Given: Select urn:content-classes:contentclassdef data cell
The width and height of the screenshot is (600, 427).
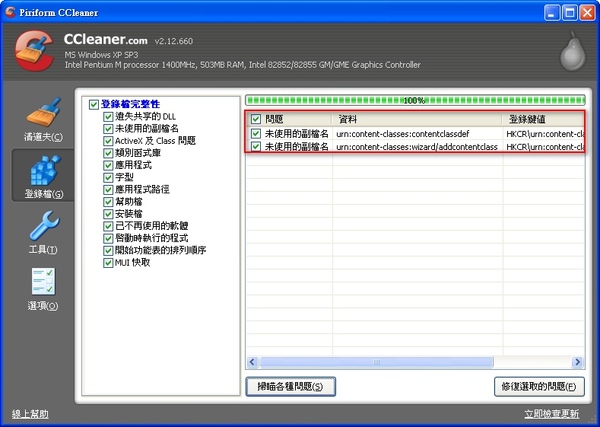Looking at the screenshot, I should point(403,134).
